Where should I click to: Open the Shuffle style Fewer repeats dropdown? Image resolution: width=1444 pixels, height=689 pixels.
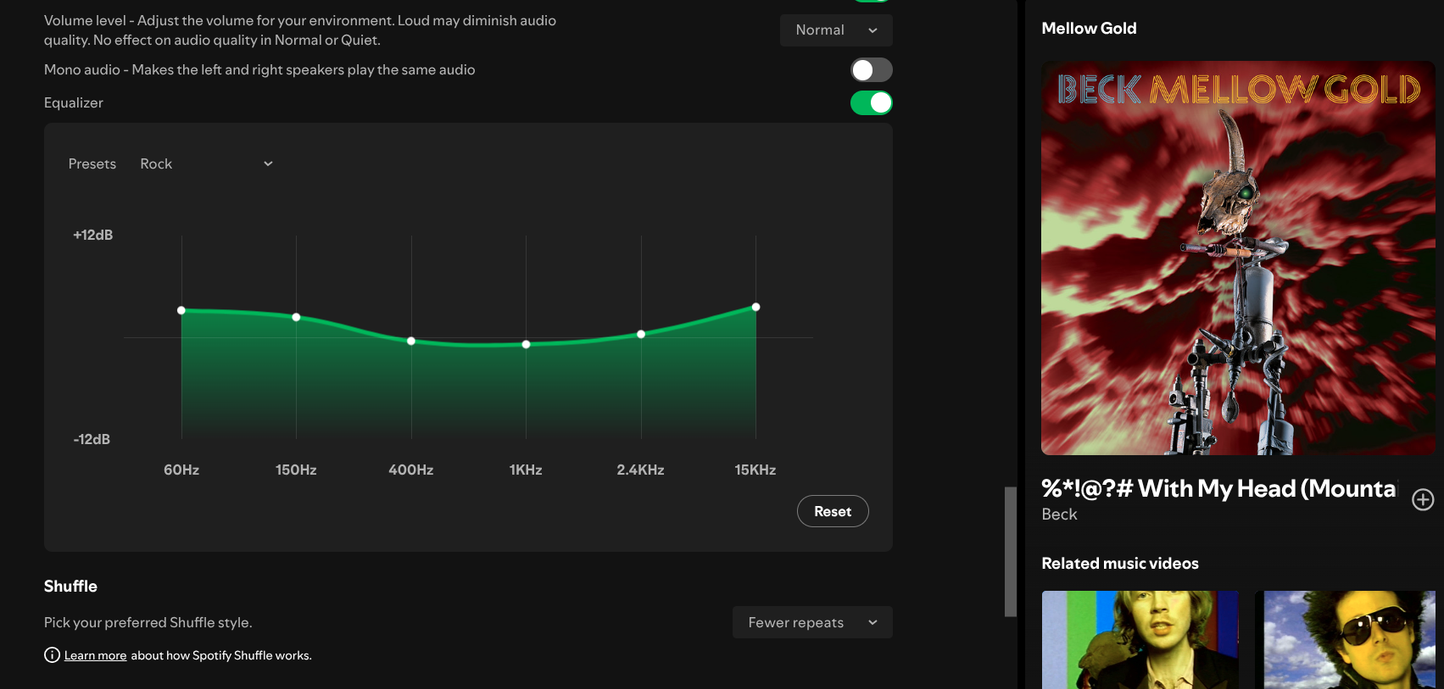coord(812,622)
